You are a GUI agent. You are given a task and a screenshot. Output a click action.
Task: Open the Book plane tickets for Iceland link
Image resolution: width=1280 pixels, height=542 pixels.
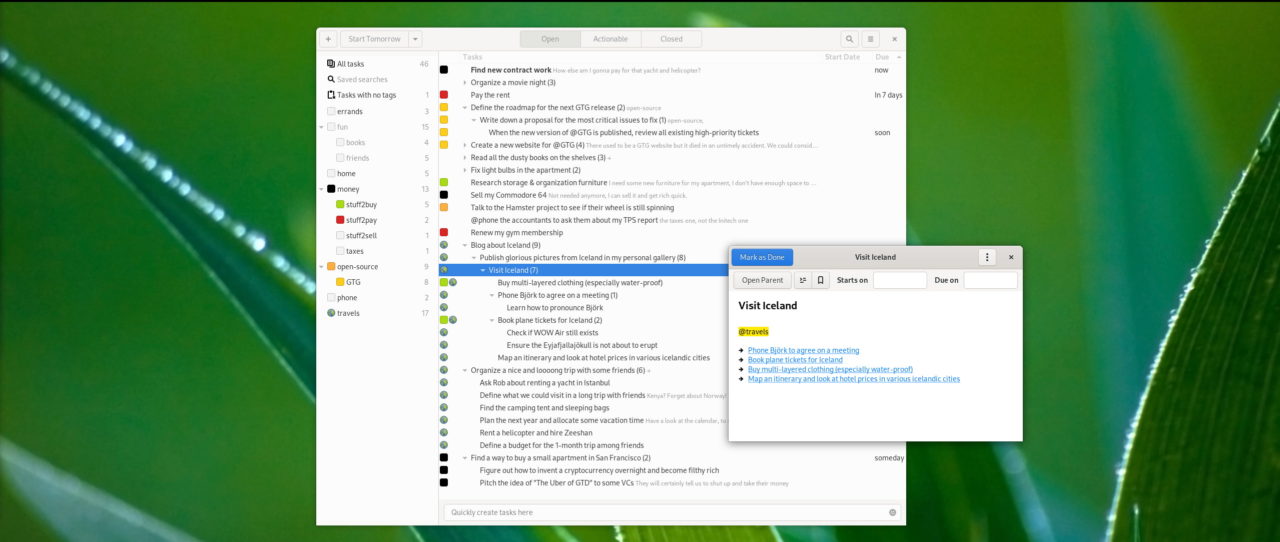tap(795, 360)
